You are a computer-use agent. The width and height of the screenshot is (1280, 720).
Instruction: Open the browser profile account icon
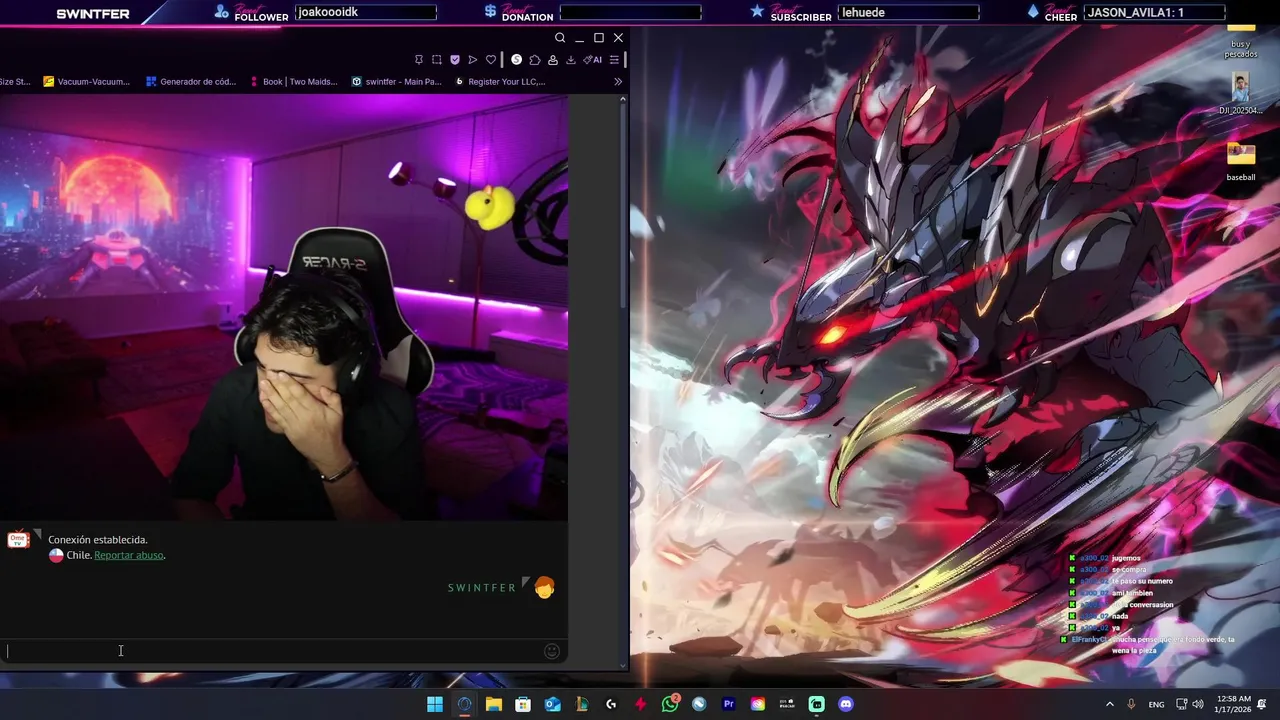tap(553, 60)
